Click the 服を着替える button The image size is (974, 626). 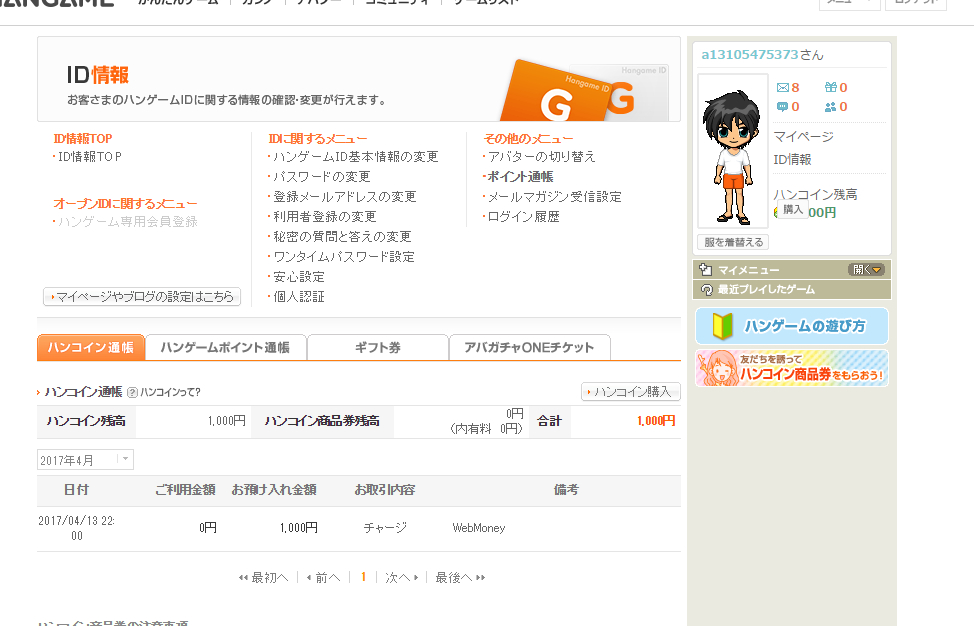733,242
